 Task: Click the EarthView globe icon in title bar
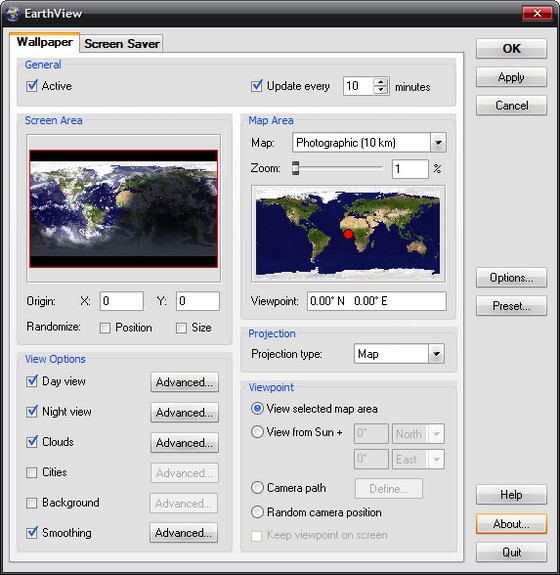[12, 14]
